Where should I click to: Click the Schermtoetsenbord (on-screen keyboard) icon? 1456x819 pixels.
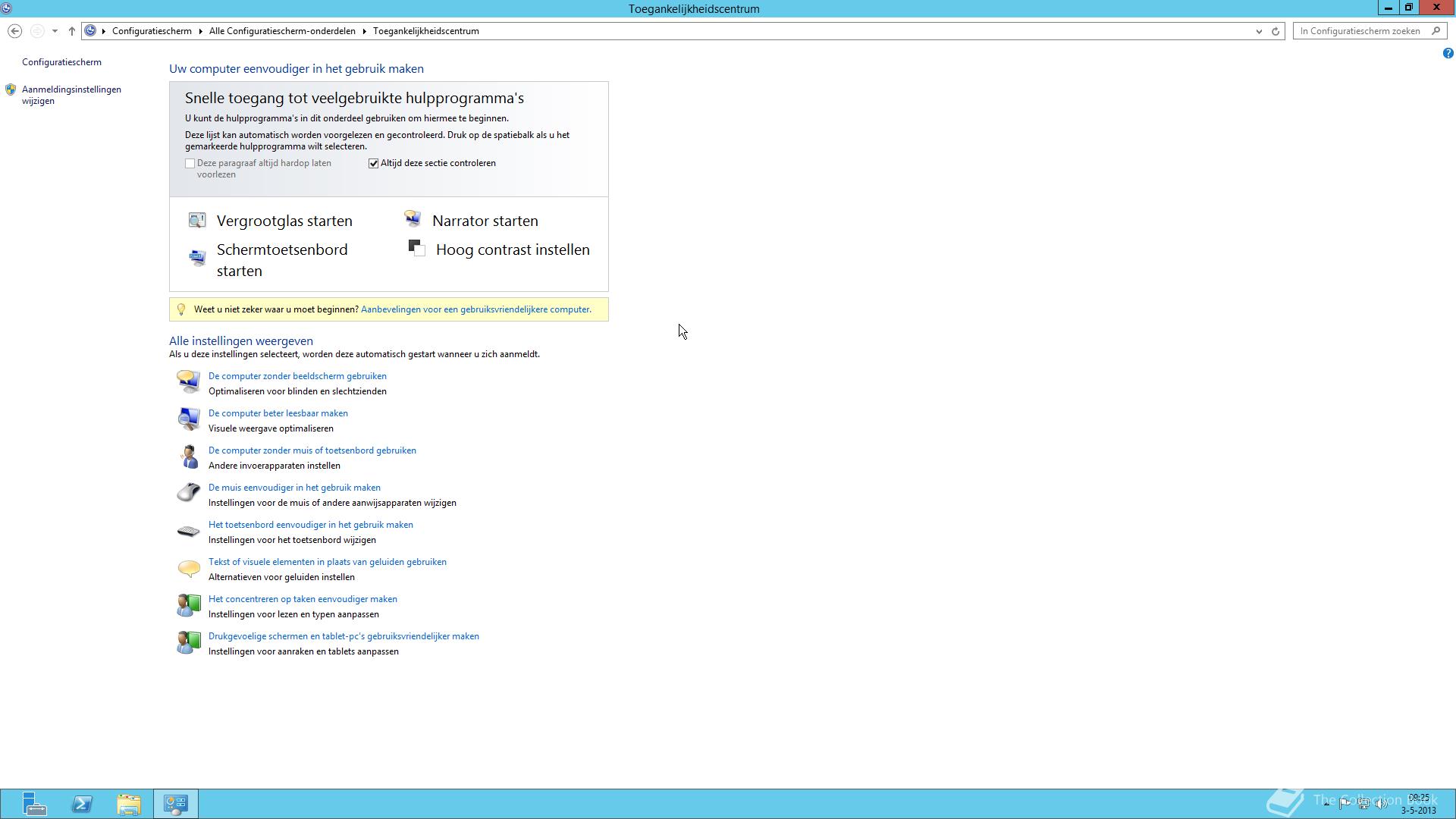[197, 259]
